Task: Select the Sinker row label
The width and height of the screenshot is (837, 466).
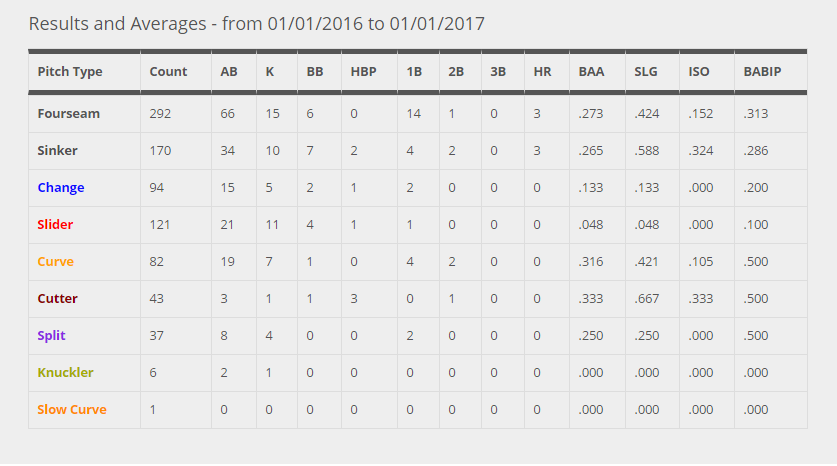Action: (x=57, y=151)
